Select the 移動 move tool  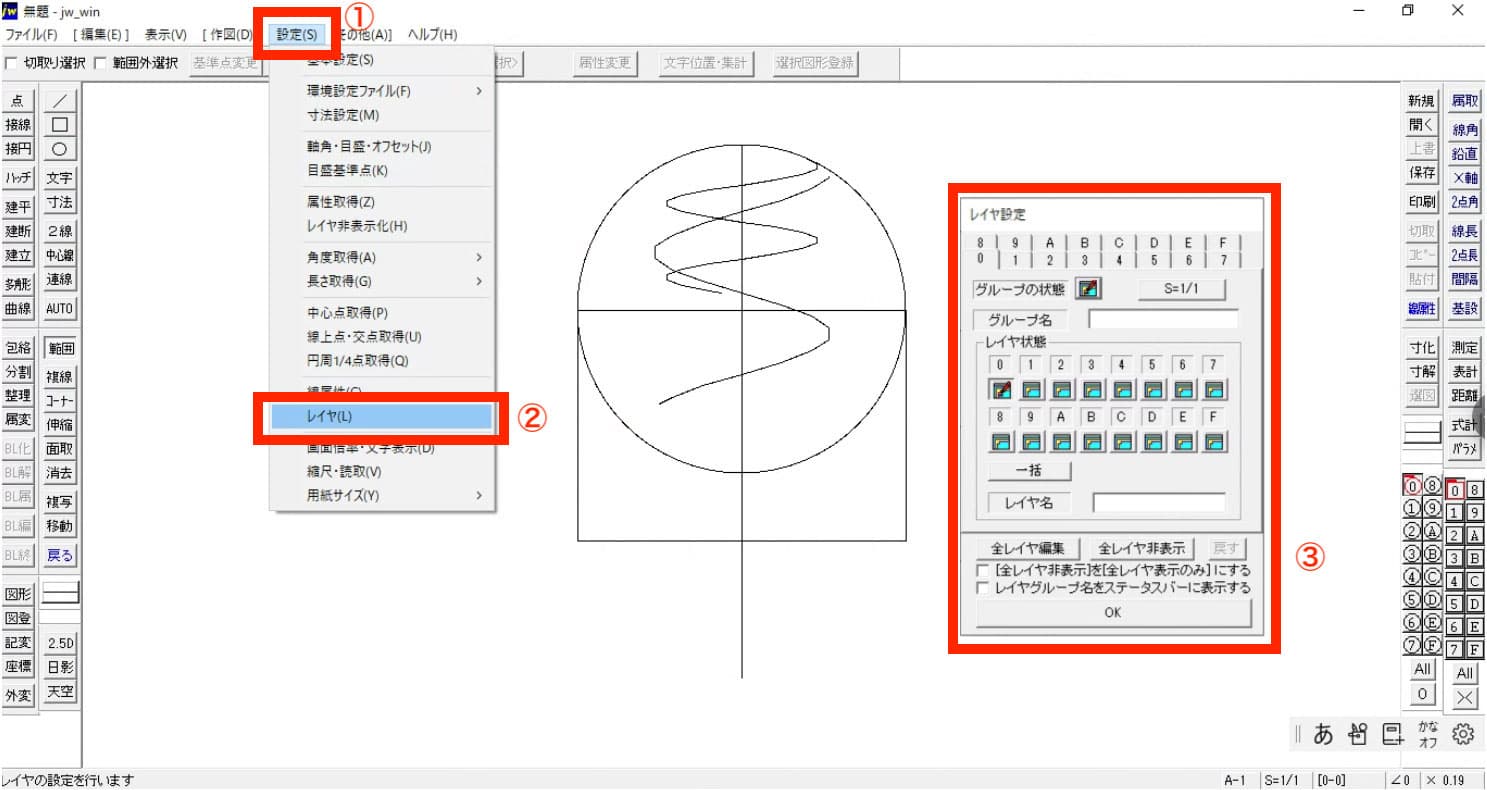60,526
